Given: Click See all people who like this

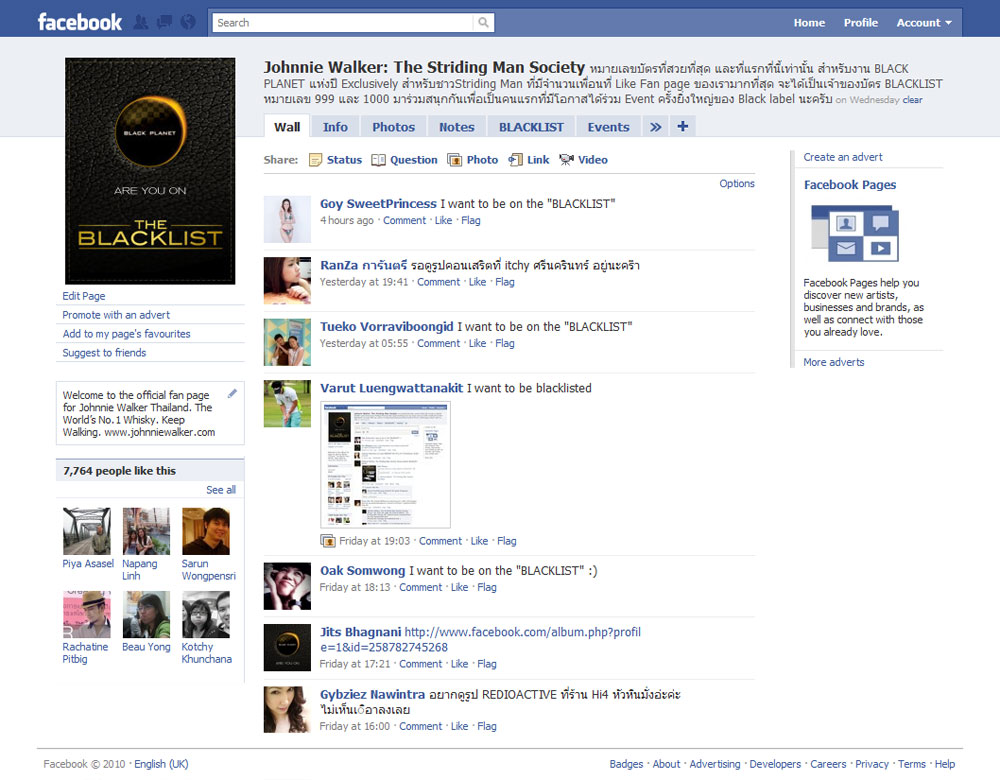Looking at the screenshot, I should pos(221,490).
